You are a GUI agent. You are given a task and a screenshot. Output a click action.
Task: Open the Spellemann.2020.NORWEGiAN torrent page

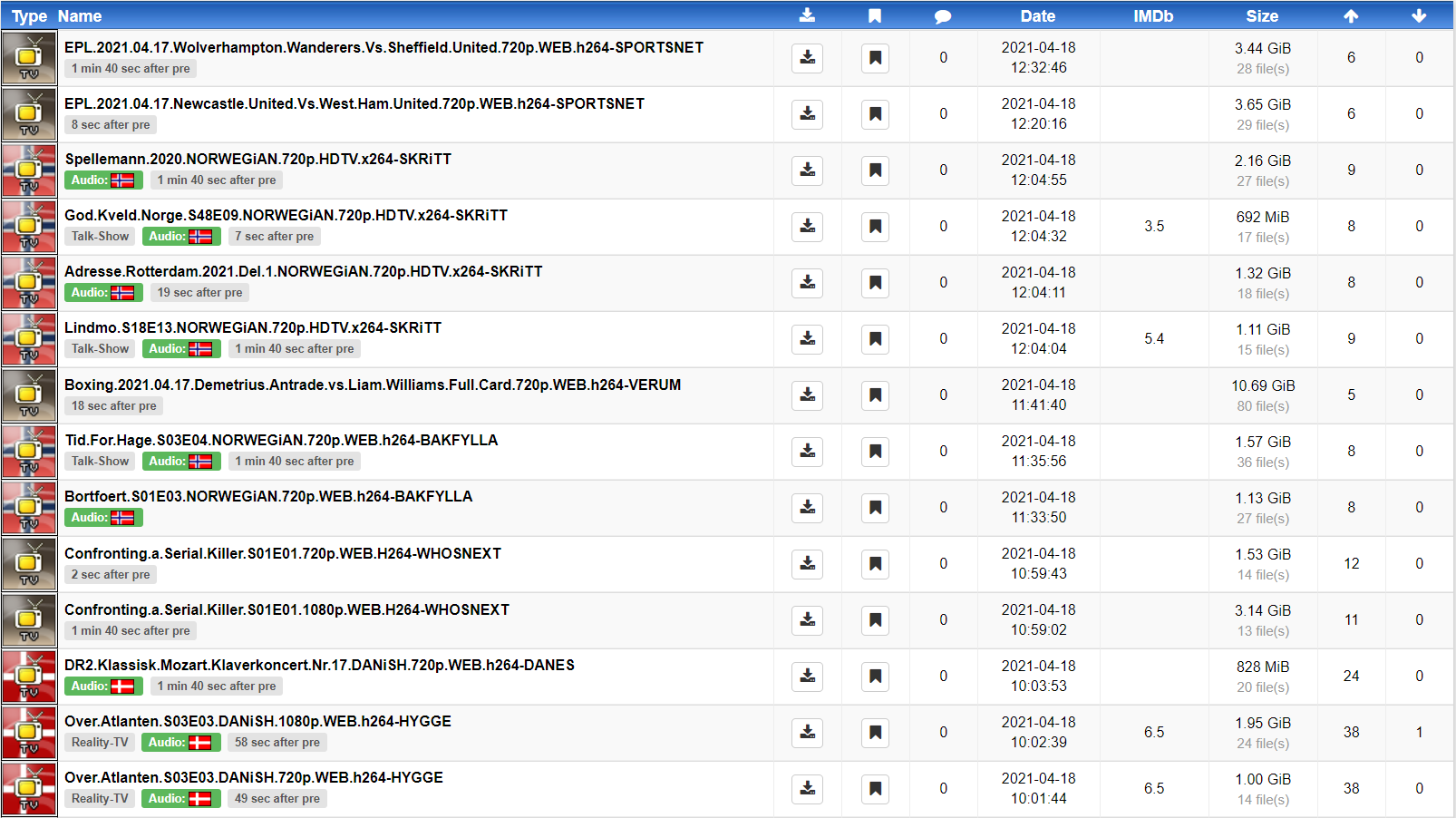tap(257, 159)
